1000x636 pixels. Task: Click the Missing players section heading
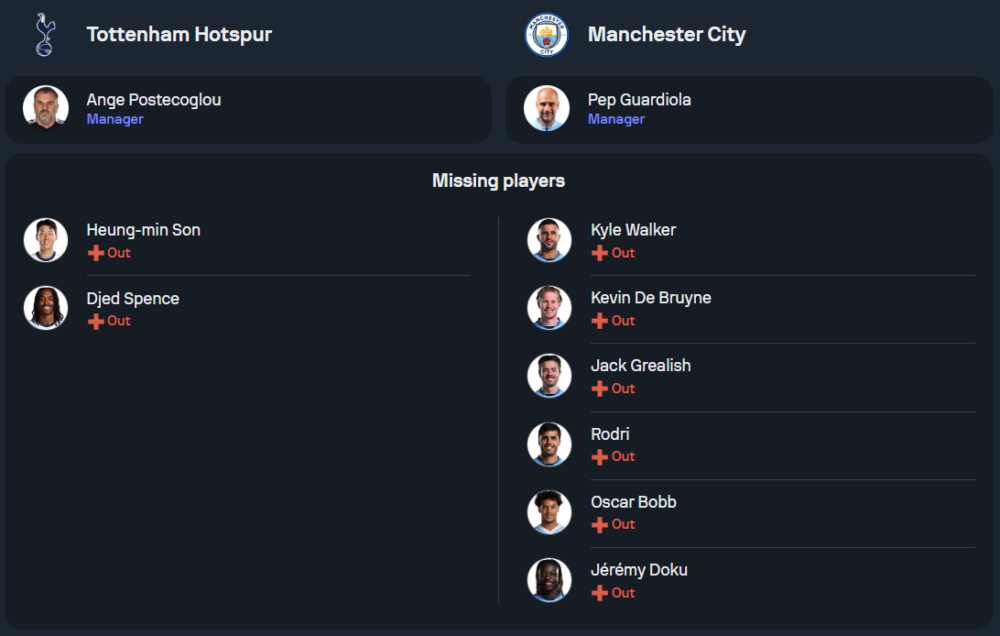point(498,181)
